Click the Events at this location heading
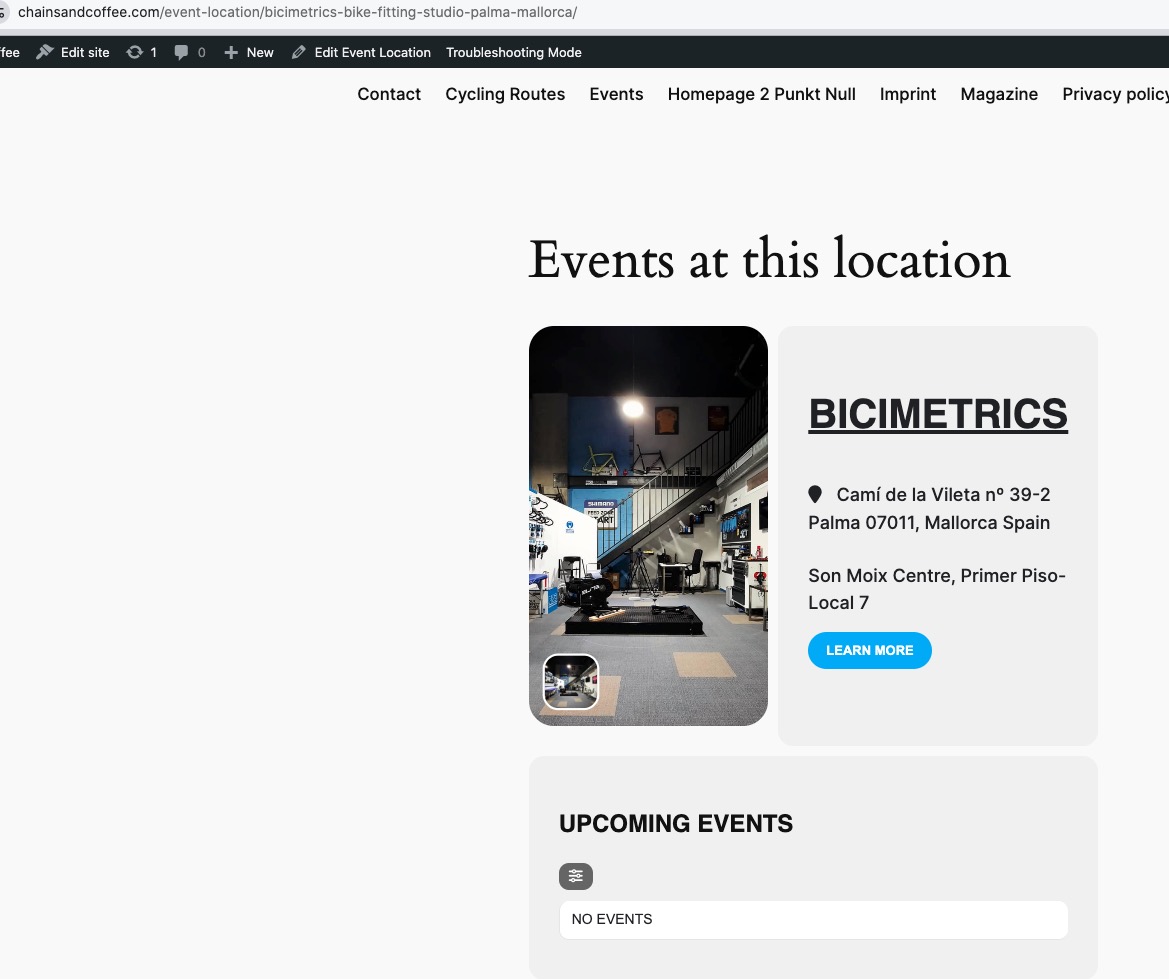Viewport: 1169px width, 979px height. tap(769, 259)
